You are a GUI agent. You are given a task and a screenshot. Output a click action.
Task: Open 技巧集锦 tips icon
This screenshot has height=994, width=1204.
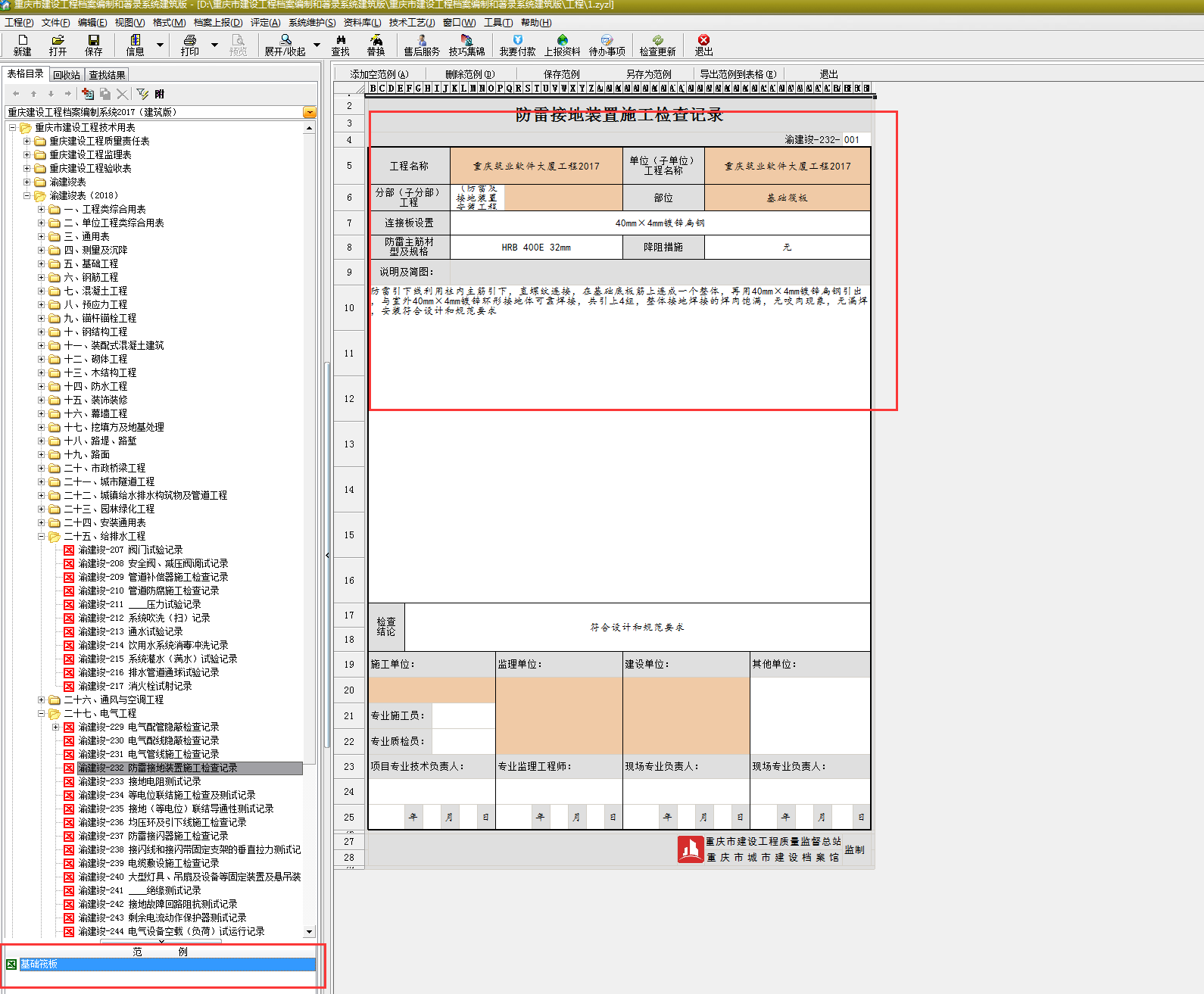pyautogui.click(x=466, y=45)
